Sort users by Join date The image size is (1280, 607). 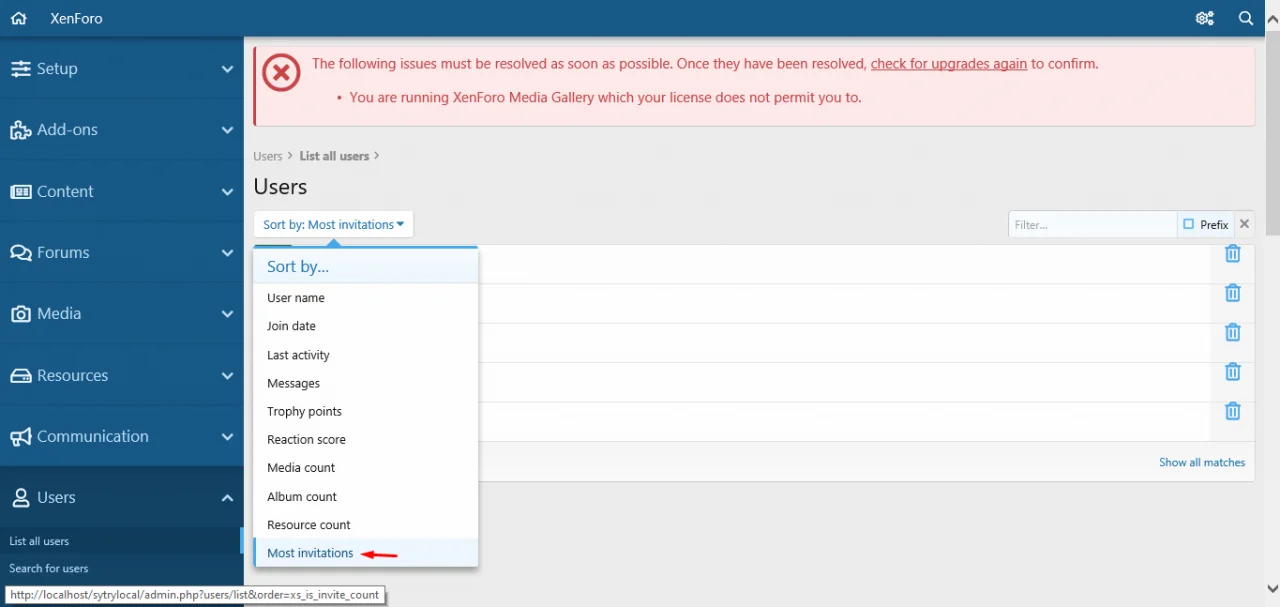click(291, 326)
